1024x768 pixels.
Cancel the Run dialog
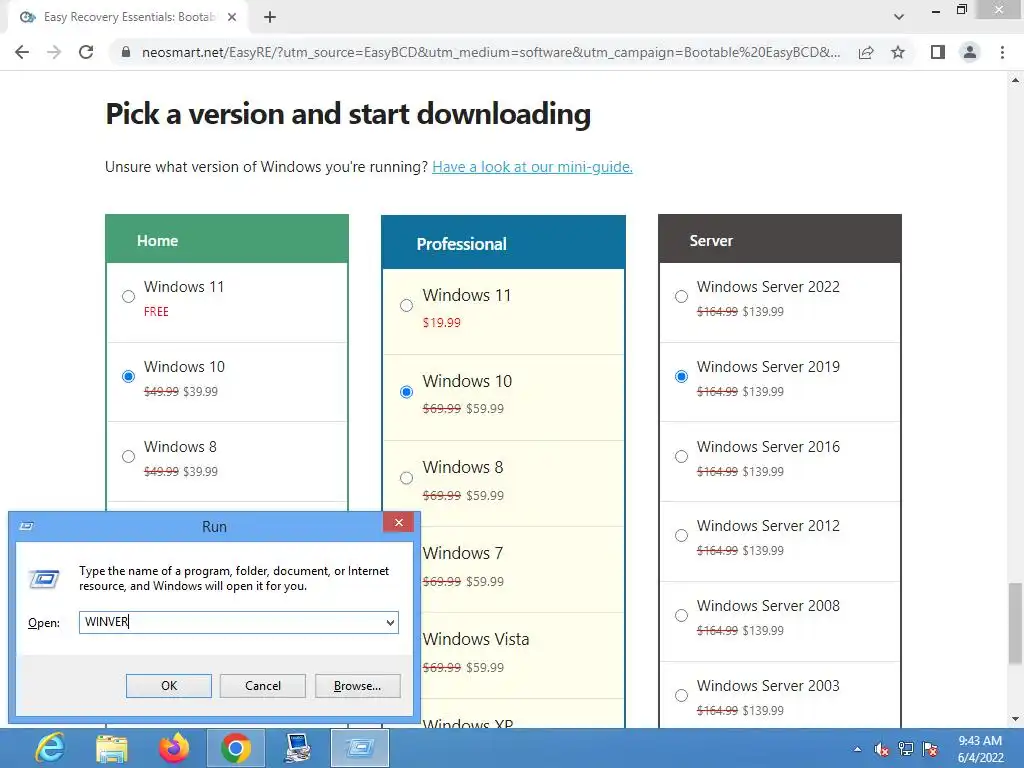pyautogui.click(x=263, y=686)
